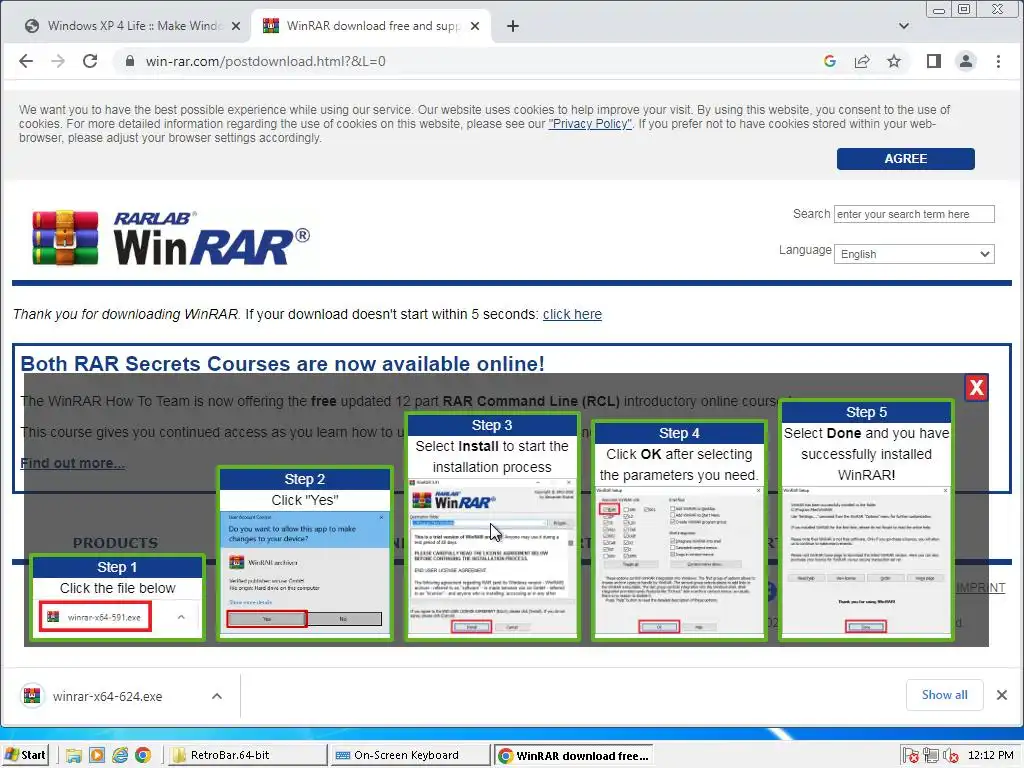
Task: Open Chrome's three-dot menu
Action: coord(998,61)
